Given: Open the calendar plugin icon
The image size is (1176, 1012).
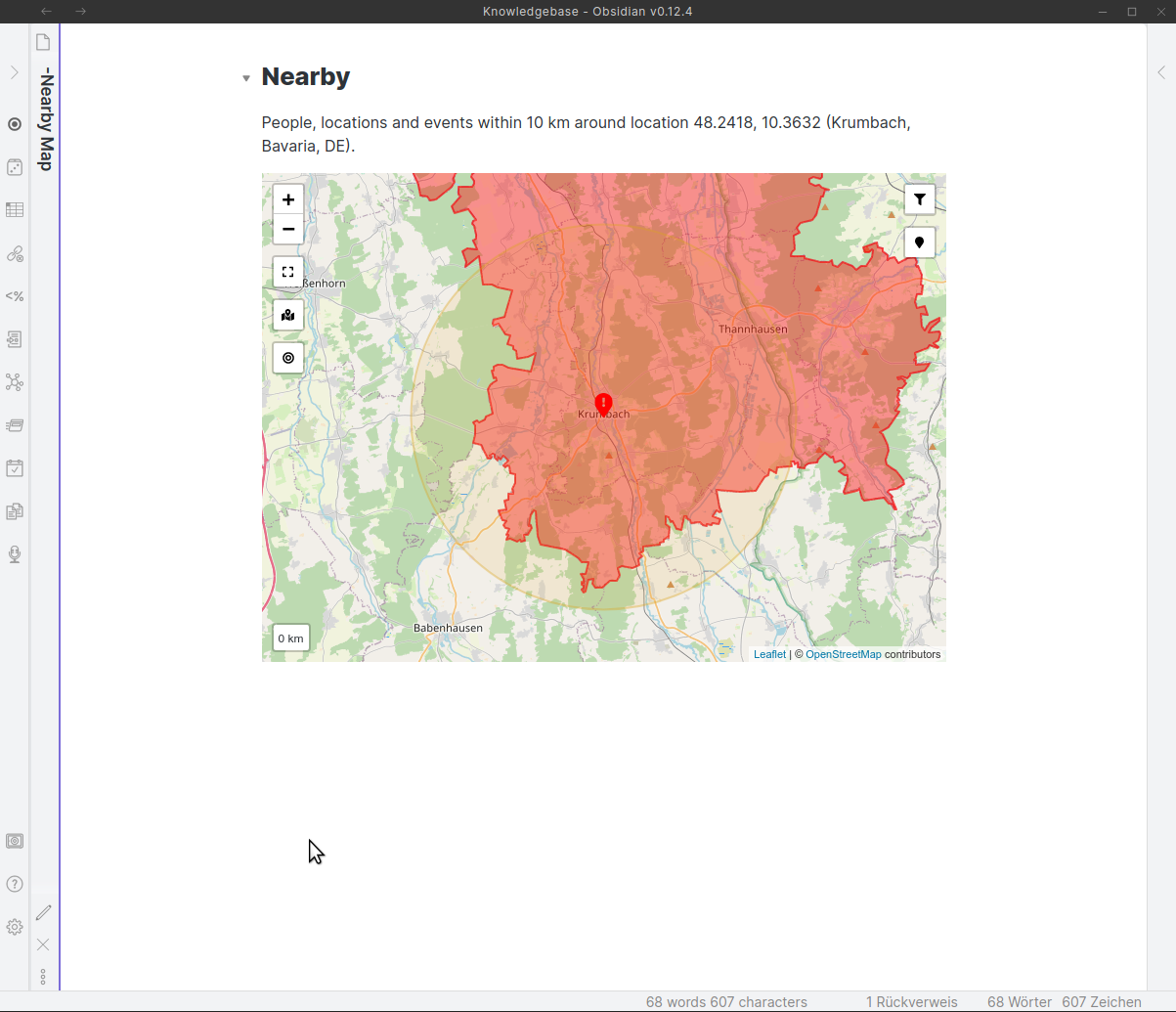Looking at the screenshot, I should click(15, 468).
